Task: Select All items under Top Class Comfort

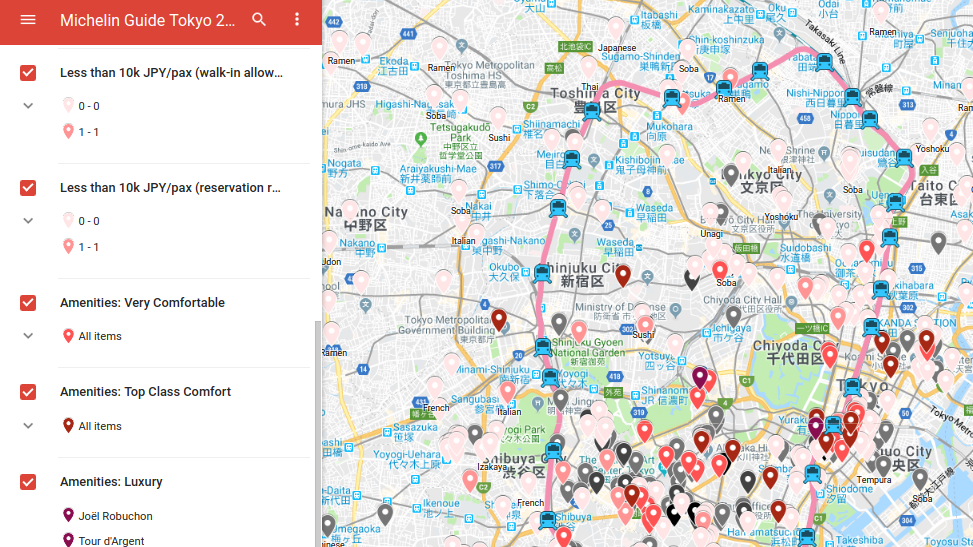Action: (100, 426)
